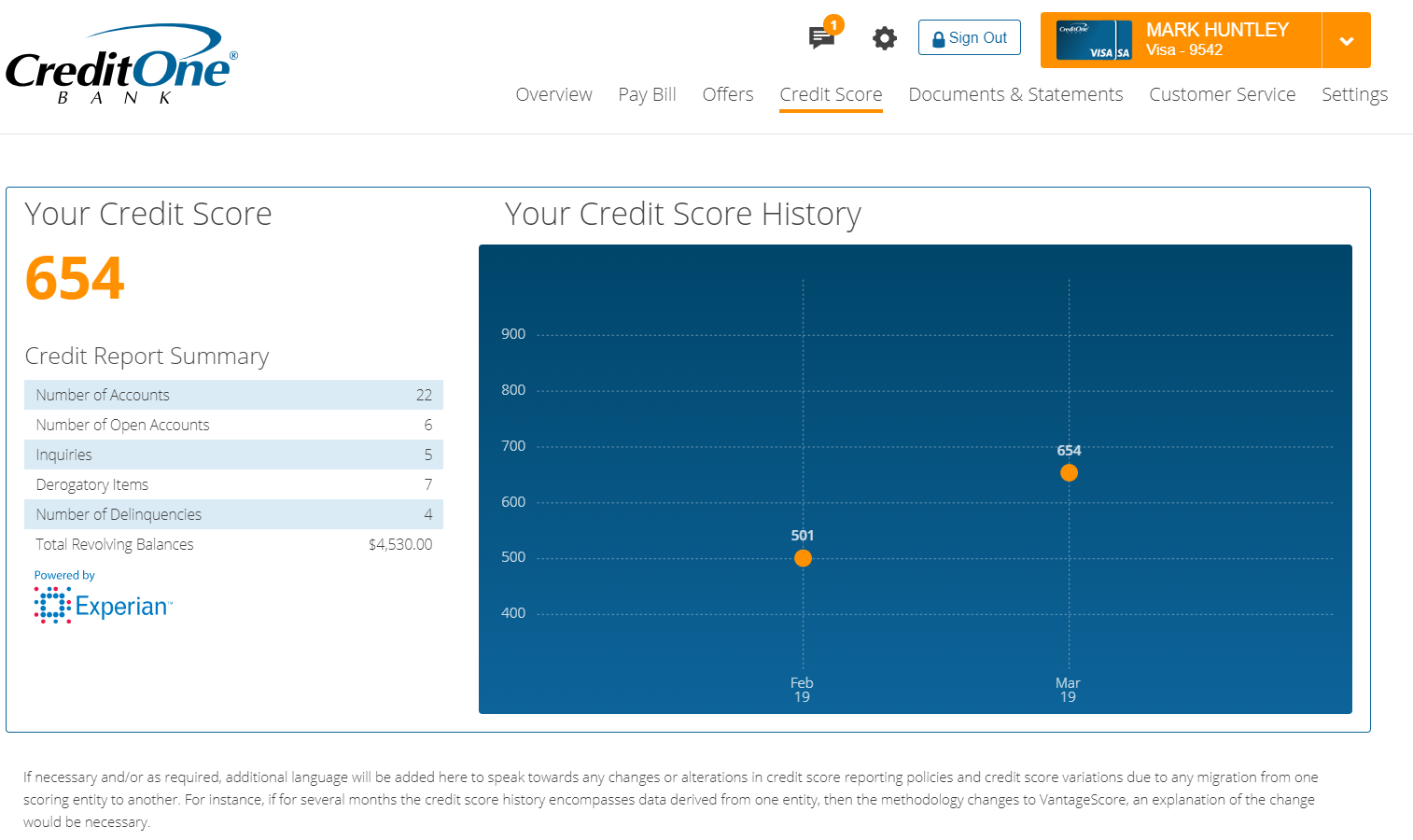This screenshot has width=1413, height=840.
Task: Open the Pay Bill tab
Action: (x=647, y=94)
